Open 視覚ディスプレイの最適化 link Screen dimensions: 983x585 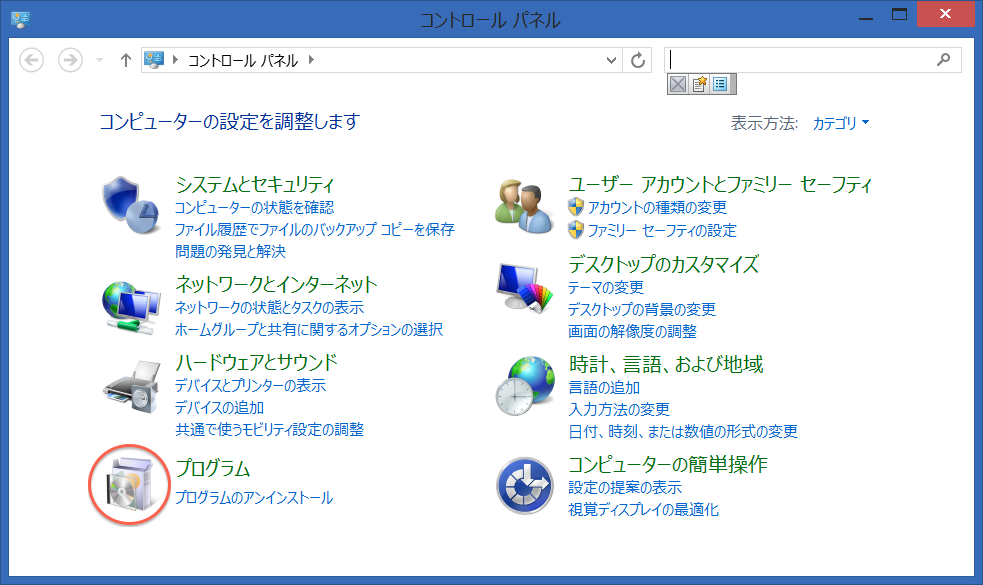pyautogui.click(x=643, y=510)
